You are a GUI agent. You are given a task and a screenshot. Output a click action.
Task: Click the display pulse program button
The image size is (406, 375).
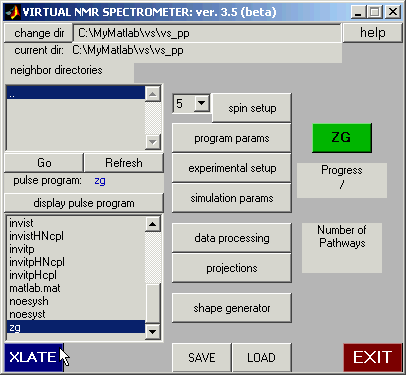pos(84,203)
